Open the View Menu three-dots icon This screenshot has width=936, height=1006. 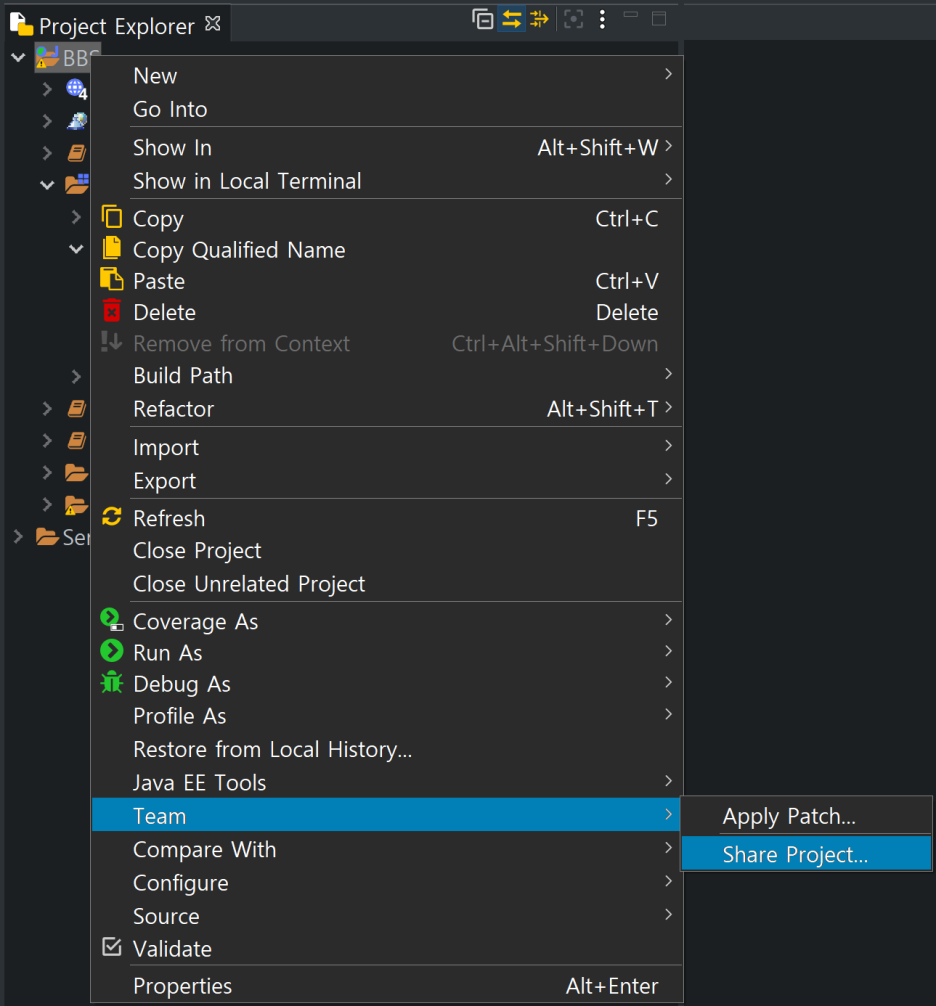[602, 19]
